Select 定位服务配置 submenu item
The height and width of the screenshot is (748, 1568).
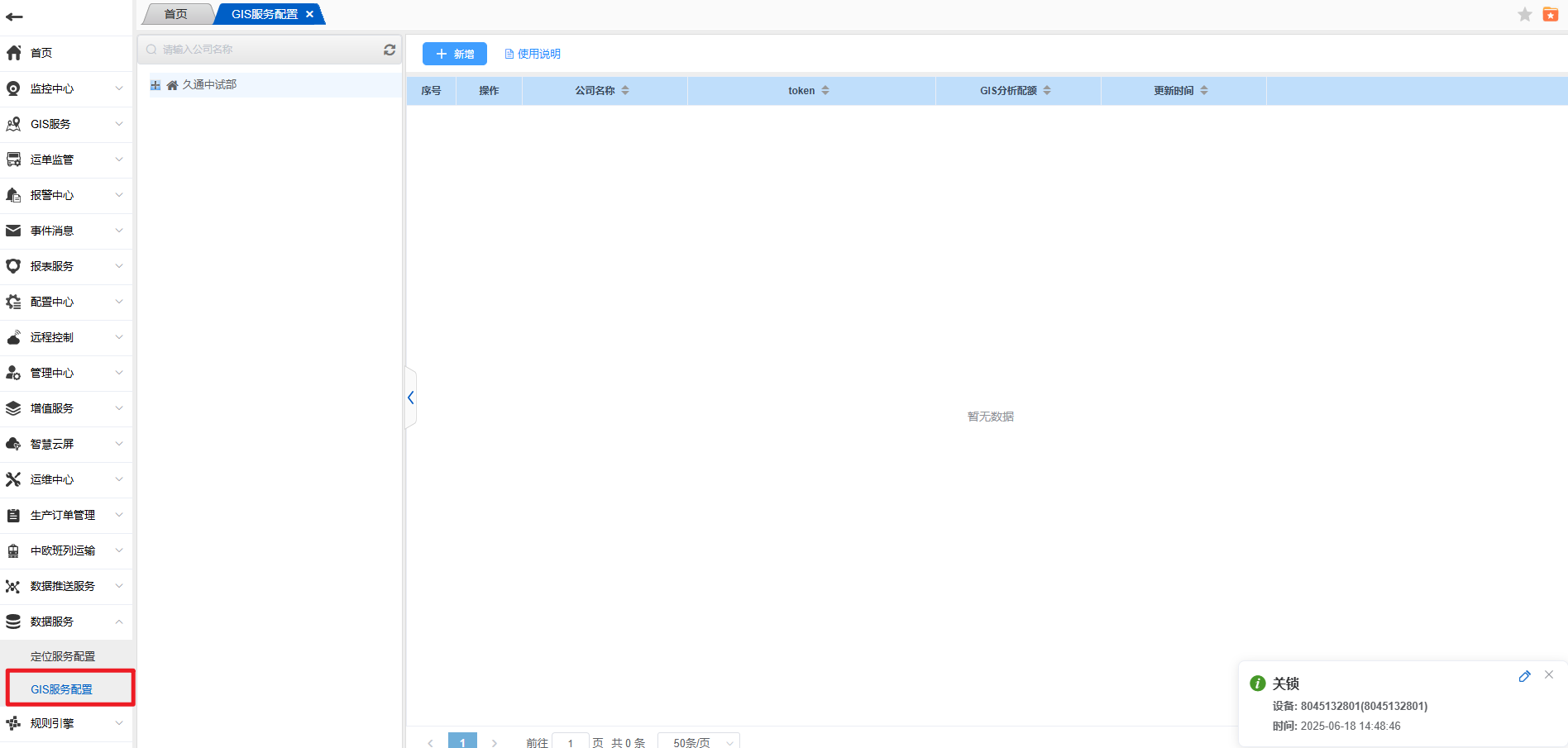pos(63,656)
